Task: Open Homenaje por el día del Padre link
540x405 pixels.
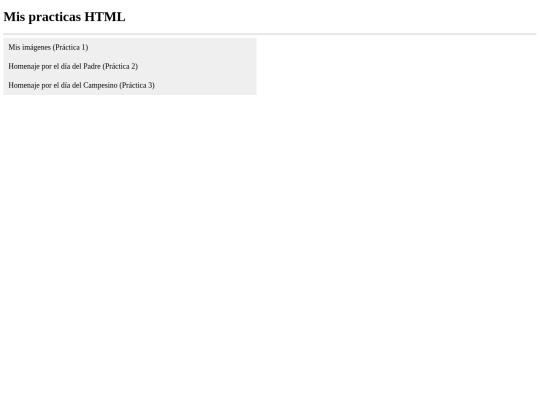Action: 73,66
